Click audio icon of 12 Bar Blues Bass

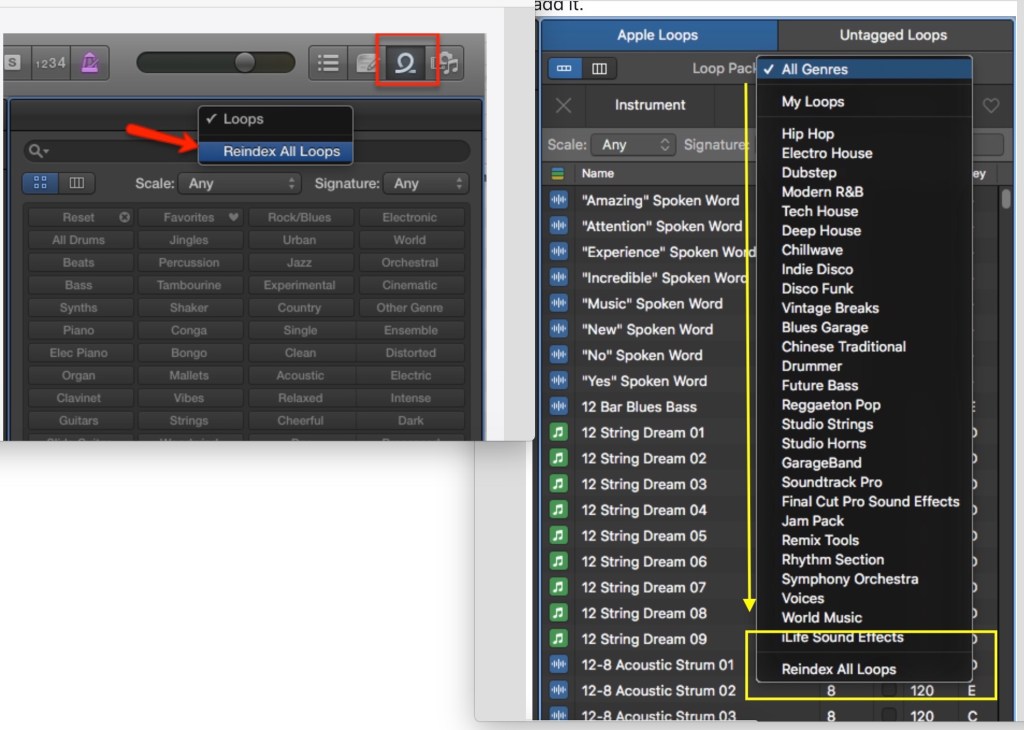point(558,406)
